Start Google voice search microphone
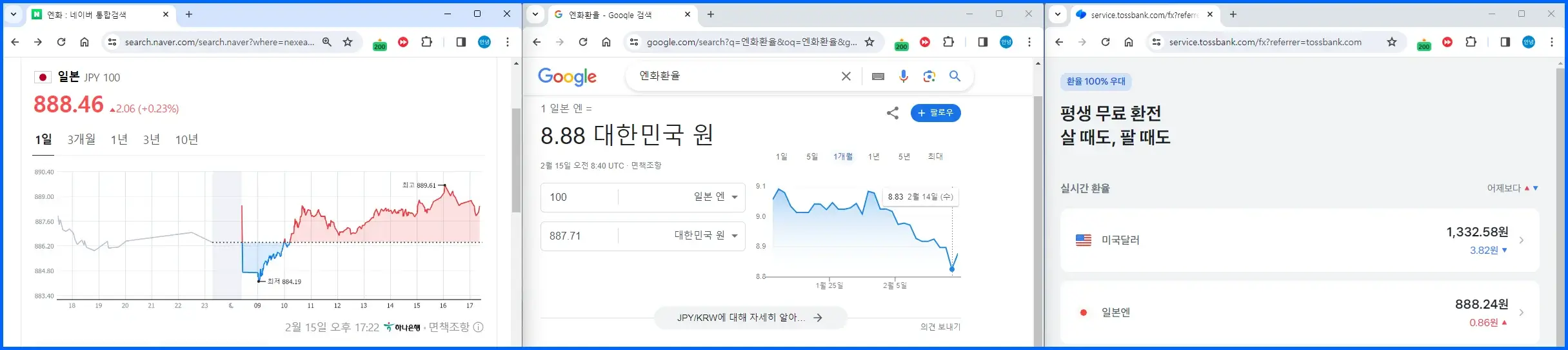Image resolution: width=1568 pixels, height=350 pixels. (904, 76)
